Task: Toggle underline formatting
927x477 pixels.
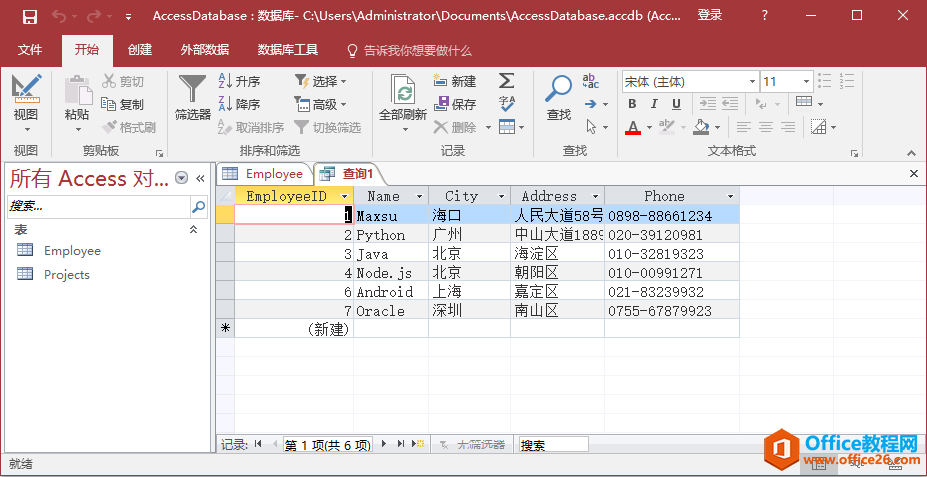Action: point(677,104)
